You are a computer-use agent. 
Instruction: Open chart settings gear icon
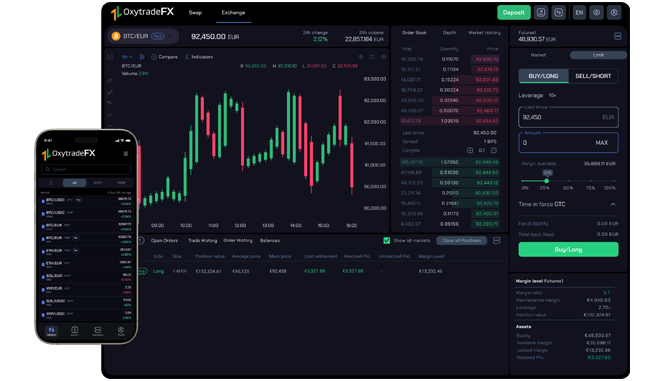click(361, 57)
